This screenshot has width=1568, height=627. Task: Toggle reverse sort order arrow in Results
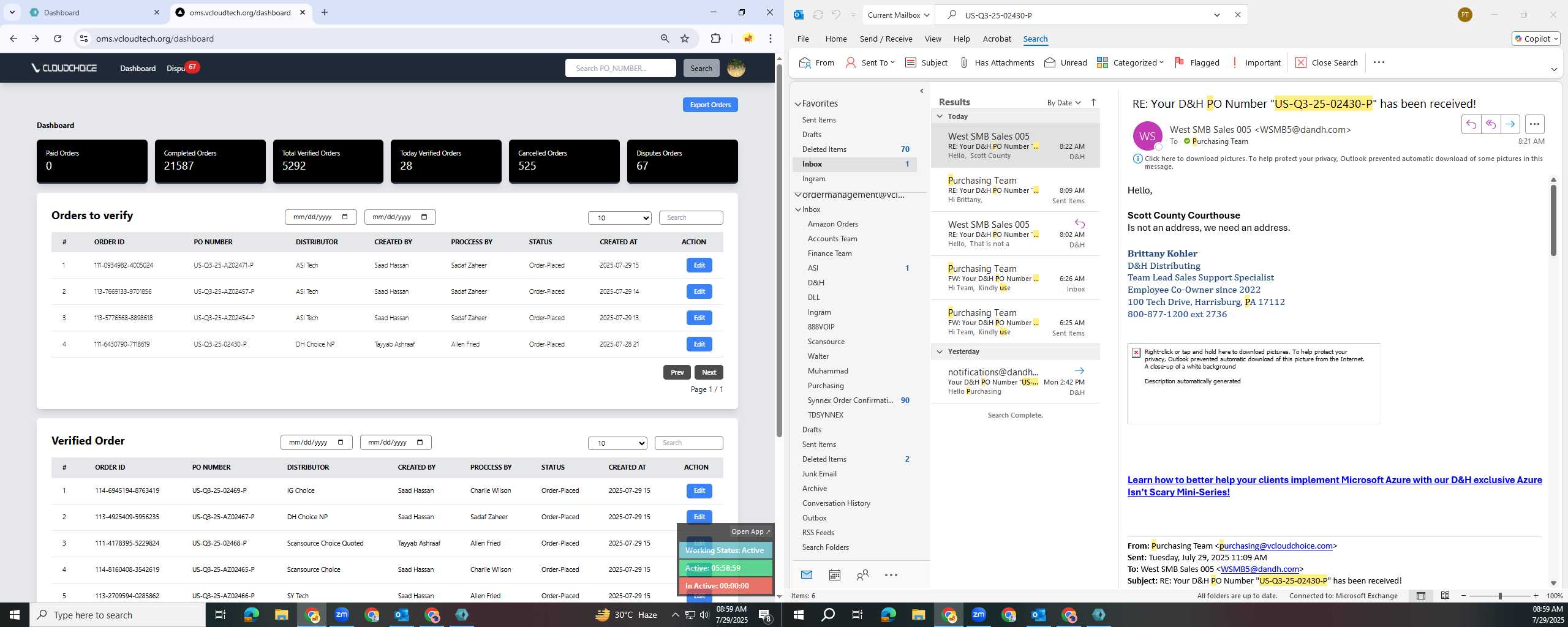pos(1093,102)
